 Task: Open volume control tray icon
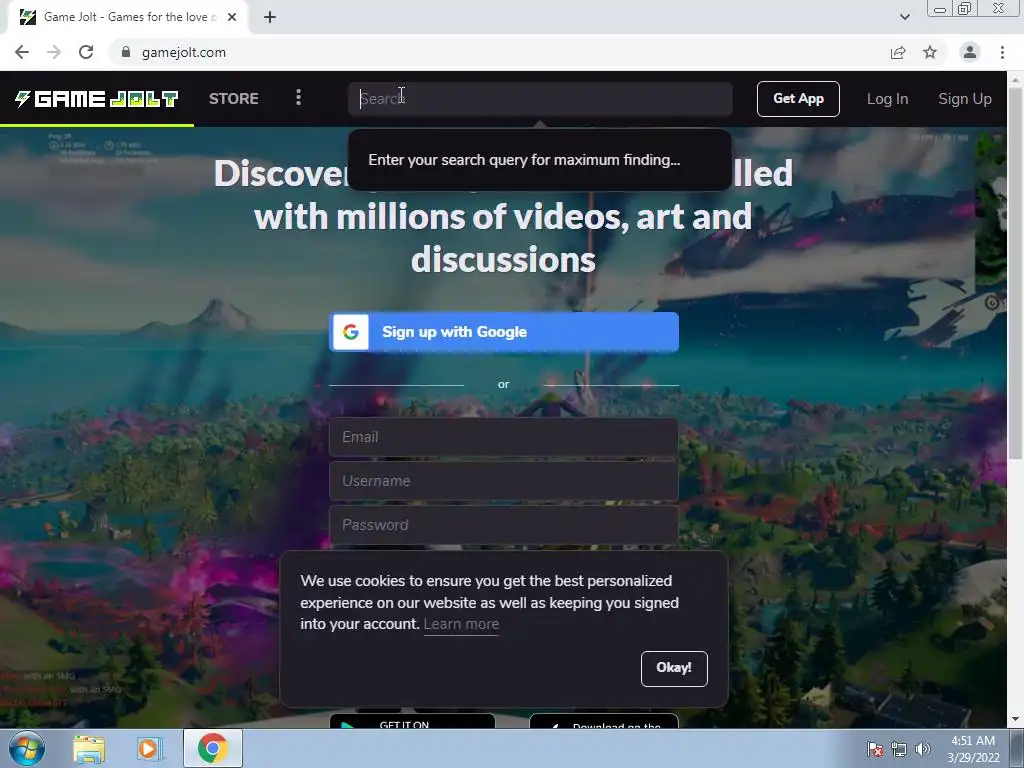(x=922, y=750)
